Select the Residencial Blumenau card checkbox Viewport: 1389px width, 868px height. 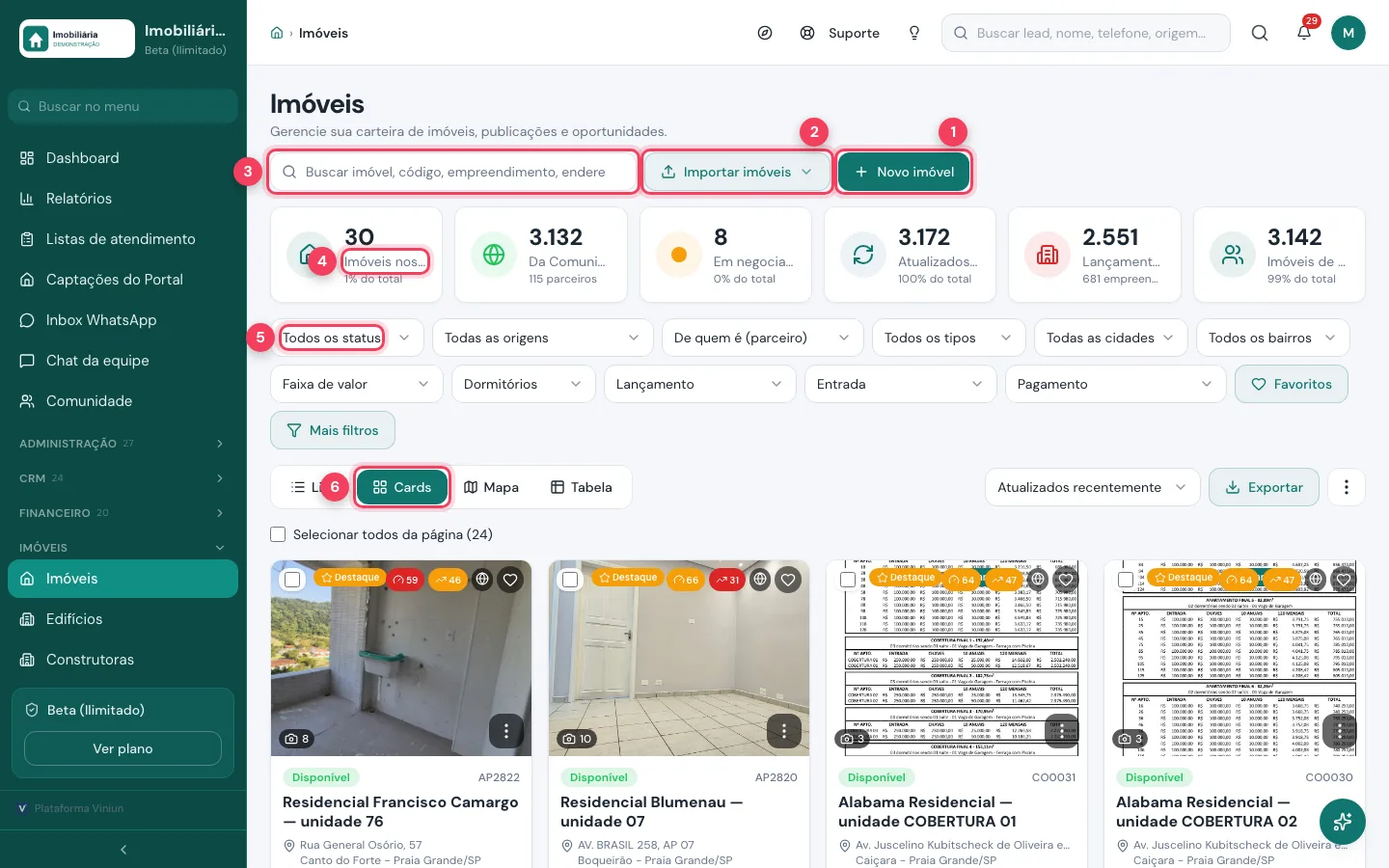570,580
